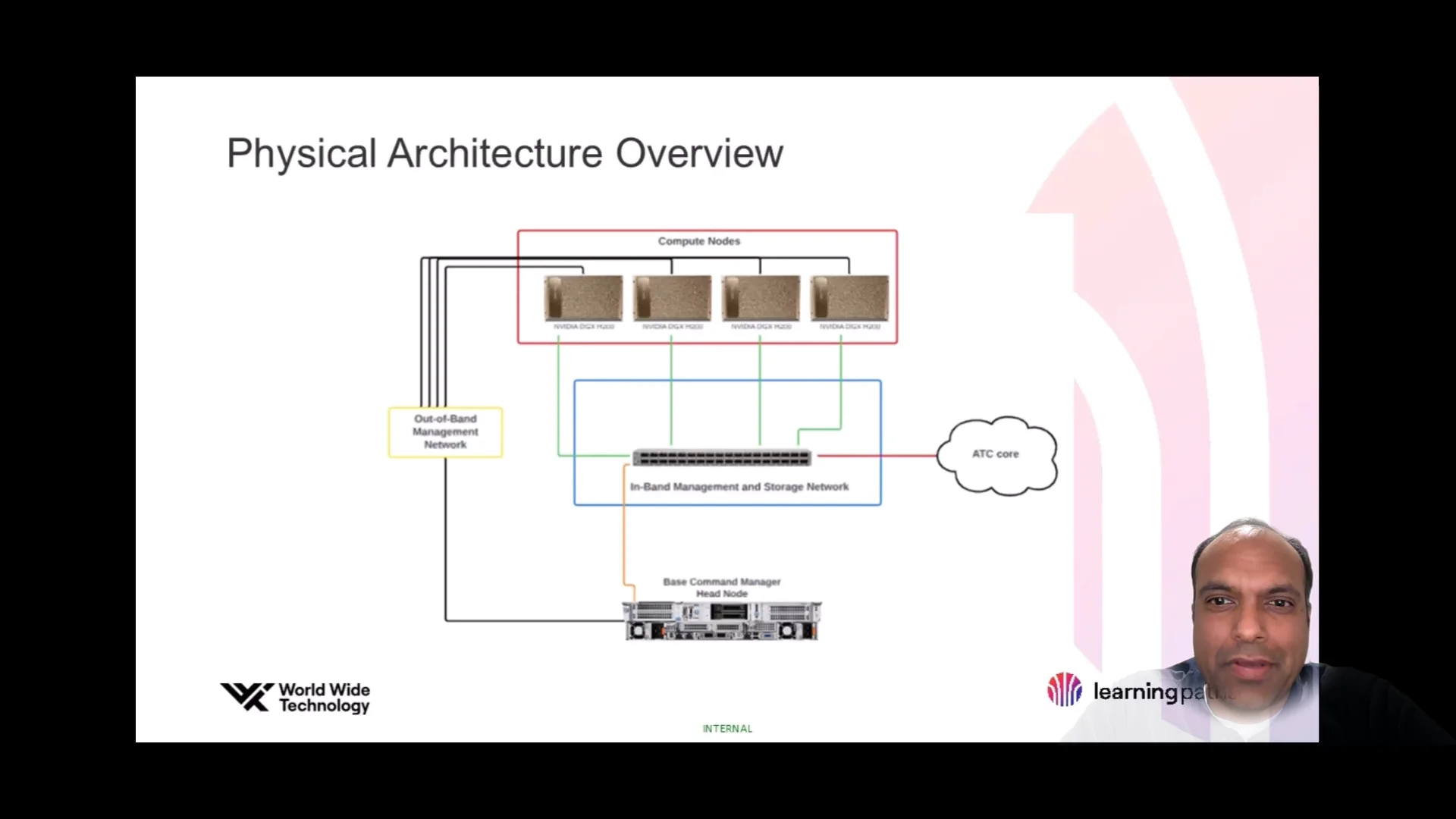The width and height of the screenshot is (1456, 819).
Task: Click the Base Command Manager Head Node text
Action: click(x=722, y=588)
